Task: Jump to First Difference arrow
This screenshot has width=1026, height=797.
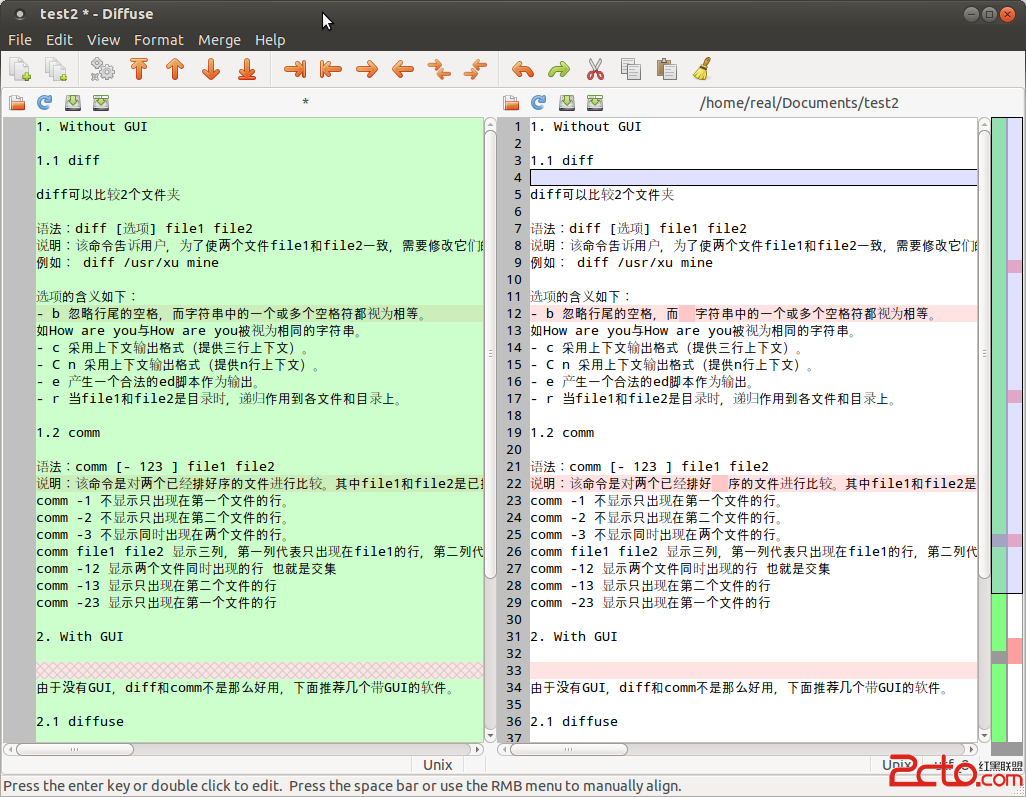Action: [139, 69]
